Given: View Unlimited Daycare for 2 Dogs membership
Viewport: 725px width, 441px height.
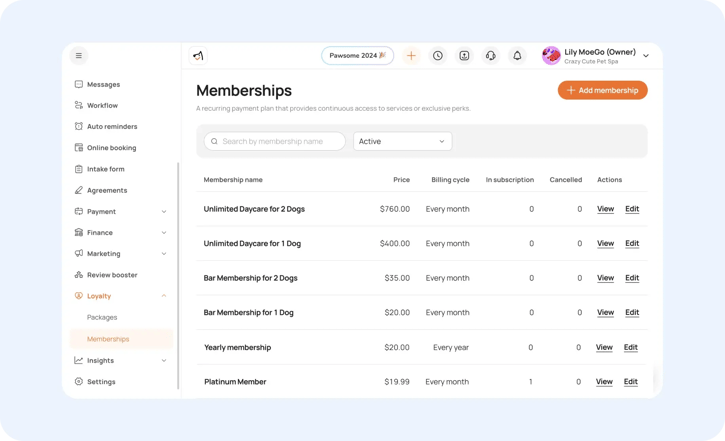Looking at the screenshot, I should [605, 209].
